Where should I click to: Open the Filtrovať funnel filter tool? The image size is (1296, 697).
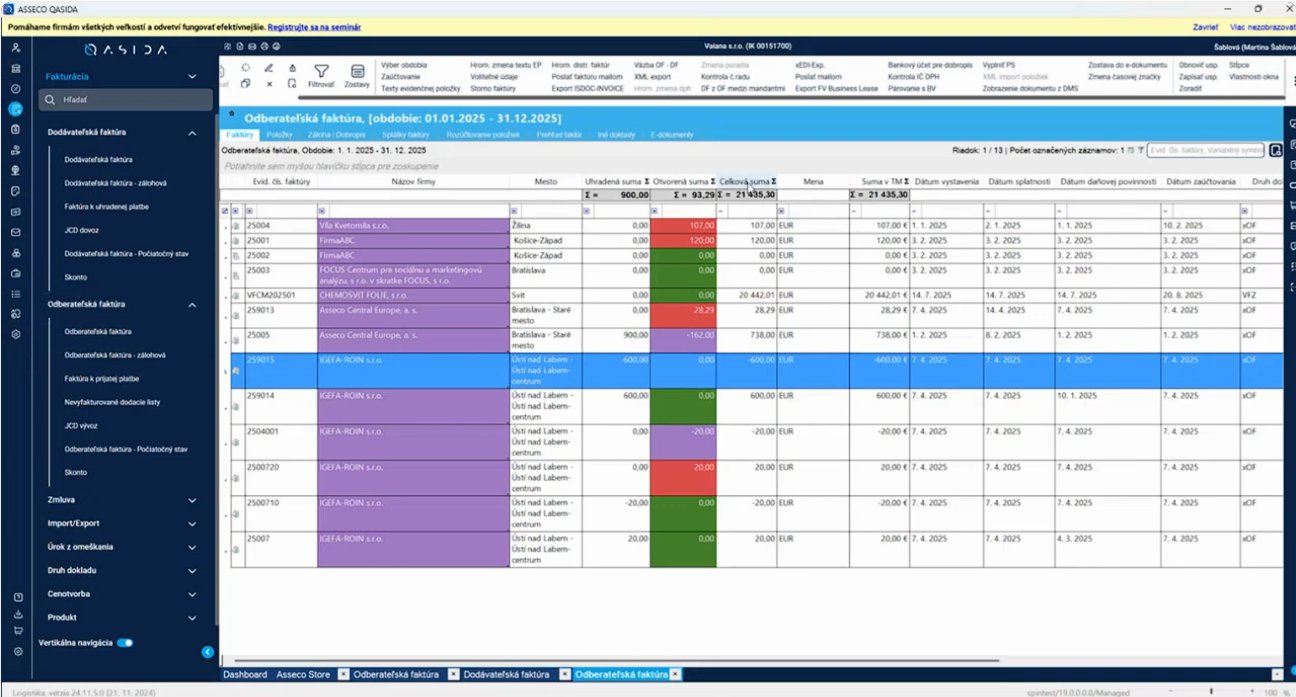point(321,76)
